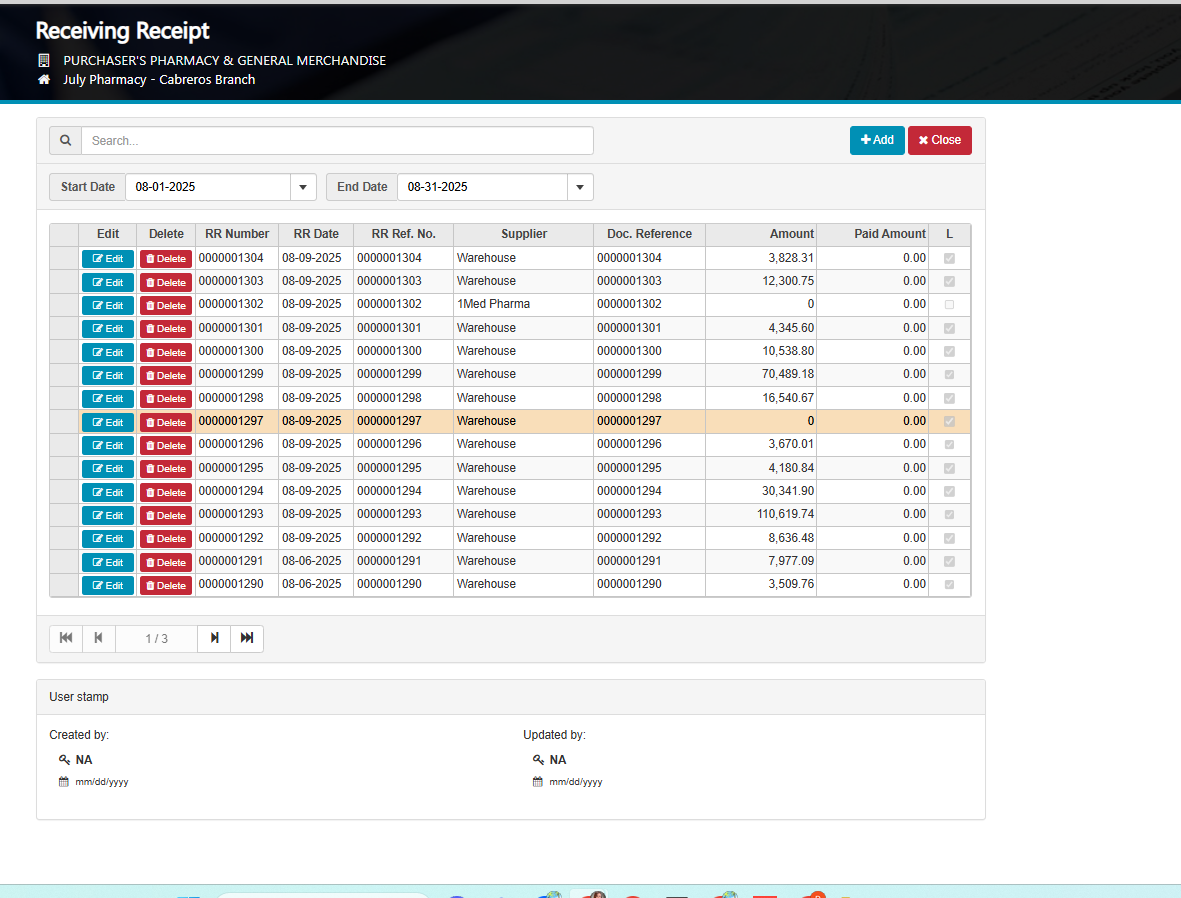The image size is (1181, 898).
Task: Sort by Amount column header
Action: 761,234
